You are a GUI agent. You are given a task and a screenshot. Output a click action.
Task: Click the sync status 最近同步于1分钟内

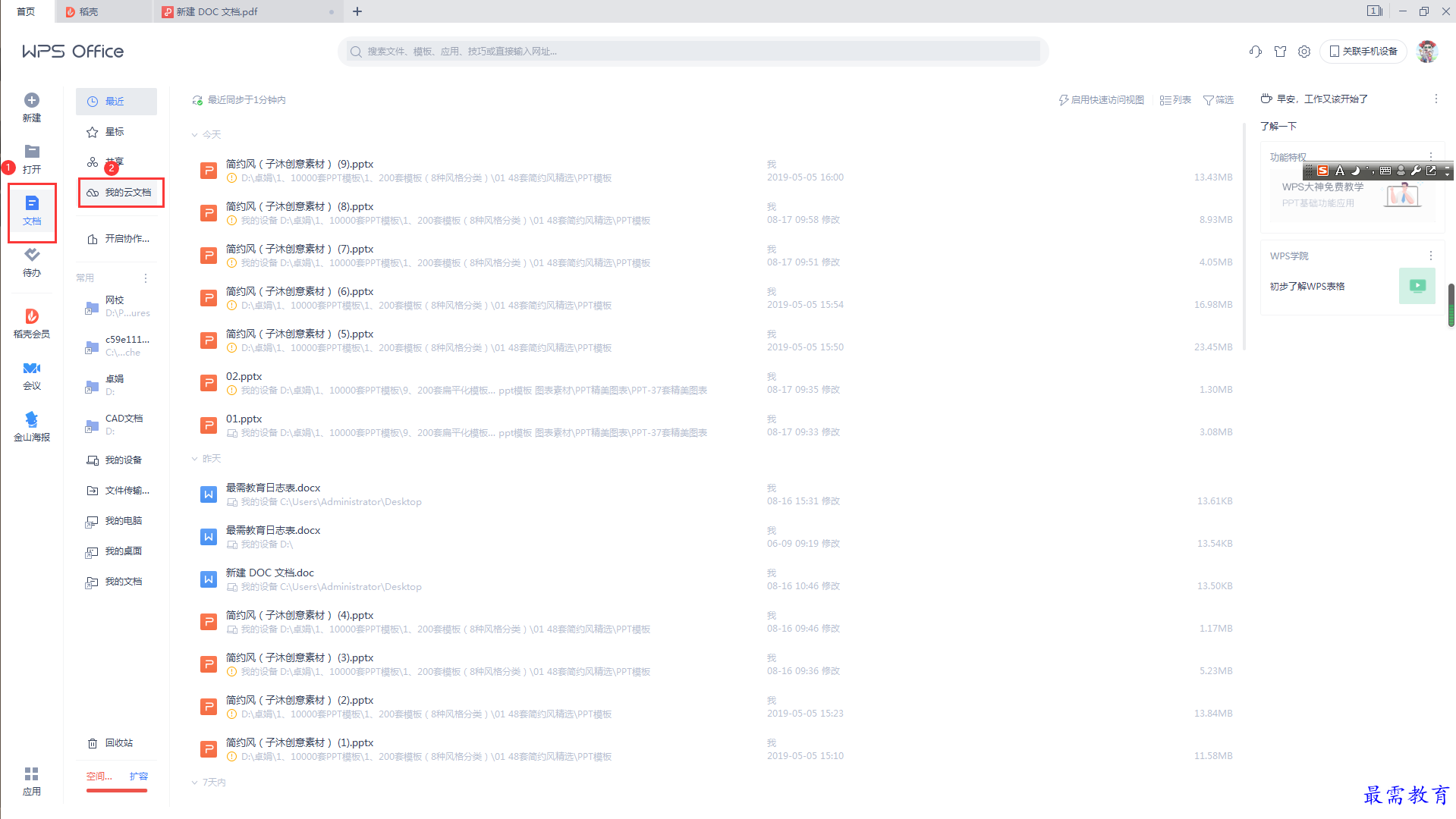(x=239, y=100)
